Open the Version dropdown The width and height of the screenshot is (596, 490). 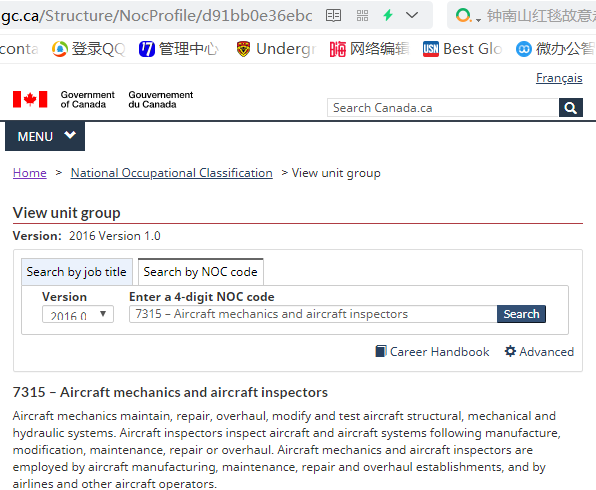[78, 314]
